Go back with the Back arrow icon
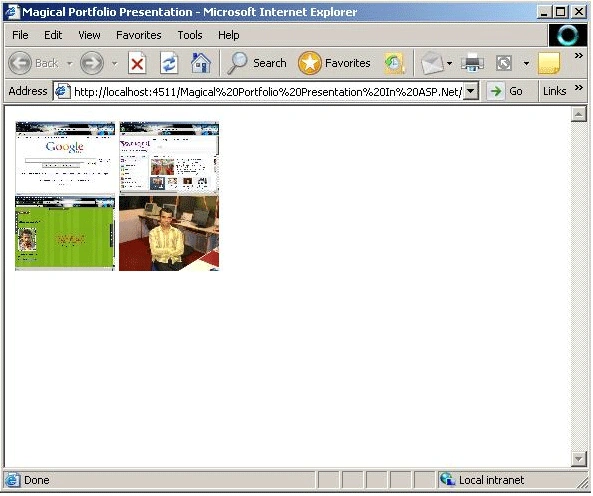Image resolution: width=593 pixels, height=496 pixels. [20, 63]
